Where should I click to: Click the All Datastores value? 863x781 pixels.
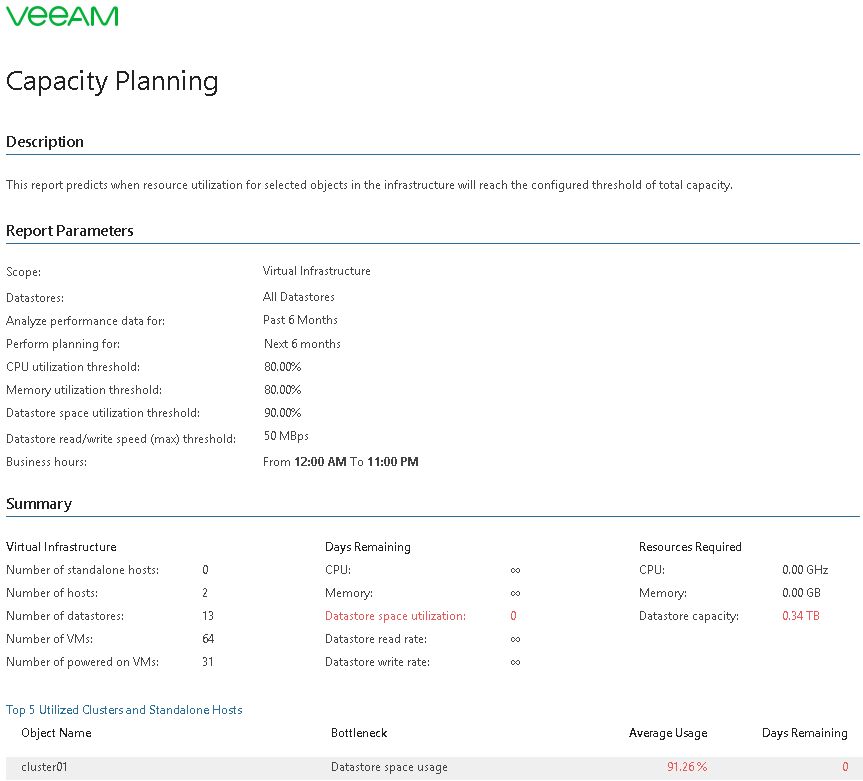pos(298,297)
